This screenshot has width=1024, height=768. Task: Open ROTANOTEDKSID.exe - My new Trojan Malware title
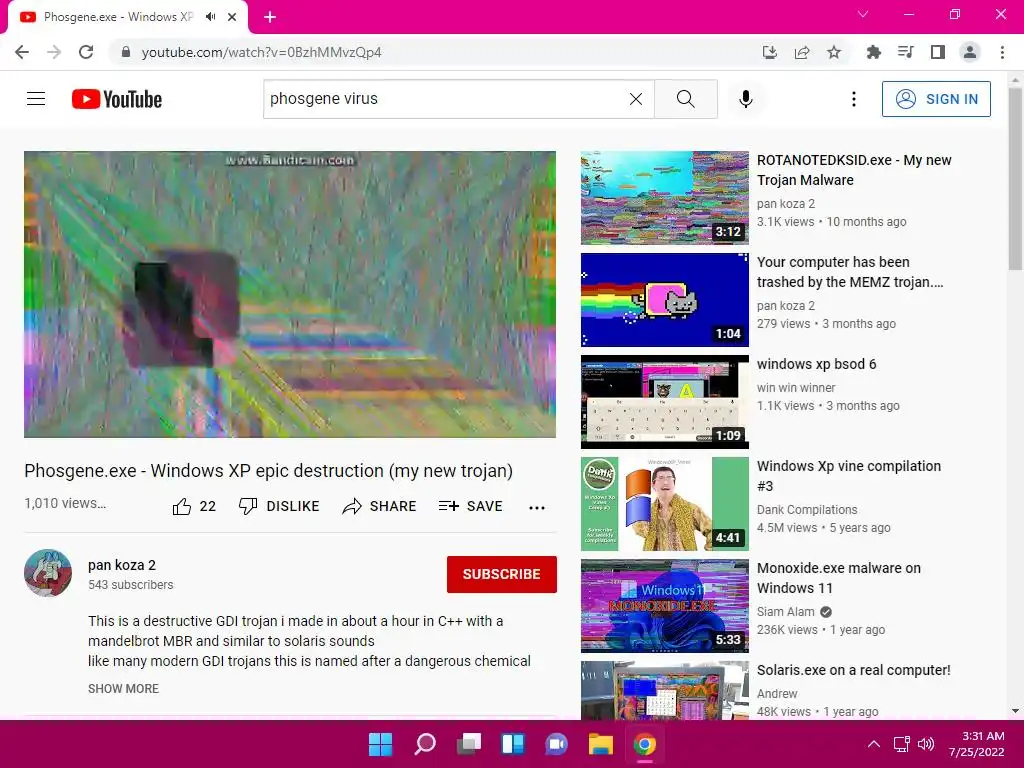click(x=854, y=170)
